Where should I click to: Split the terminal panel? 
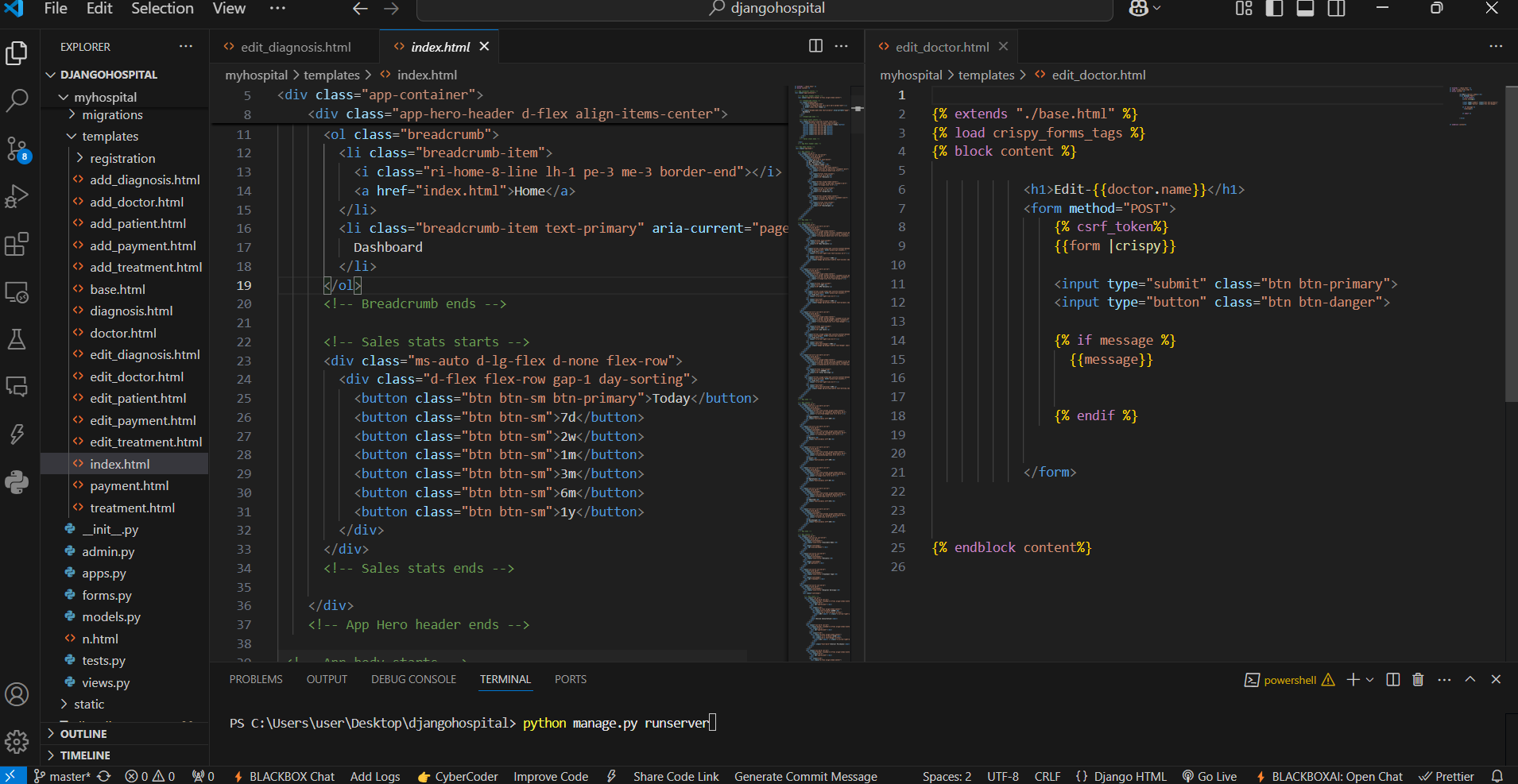click(x=1392, y=680)
